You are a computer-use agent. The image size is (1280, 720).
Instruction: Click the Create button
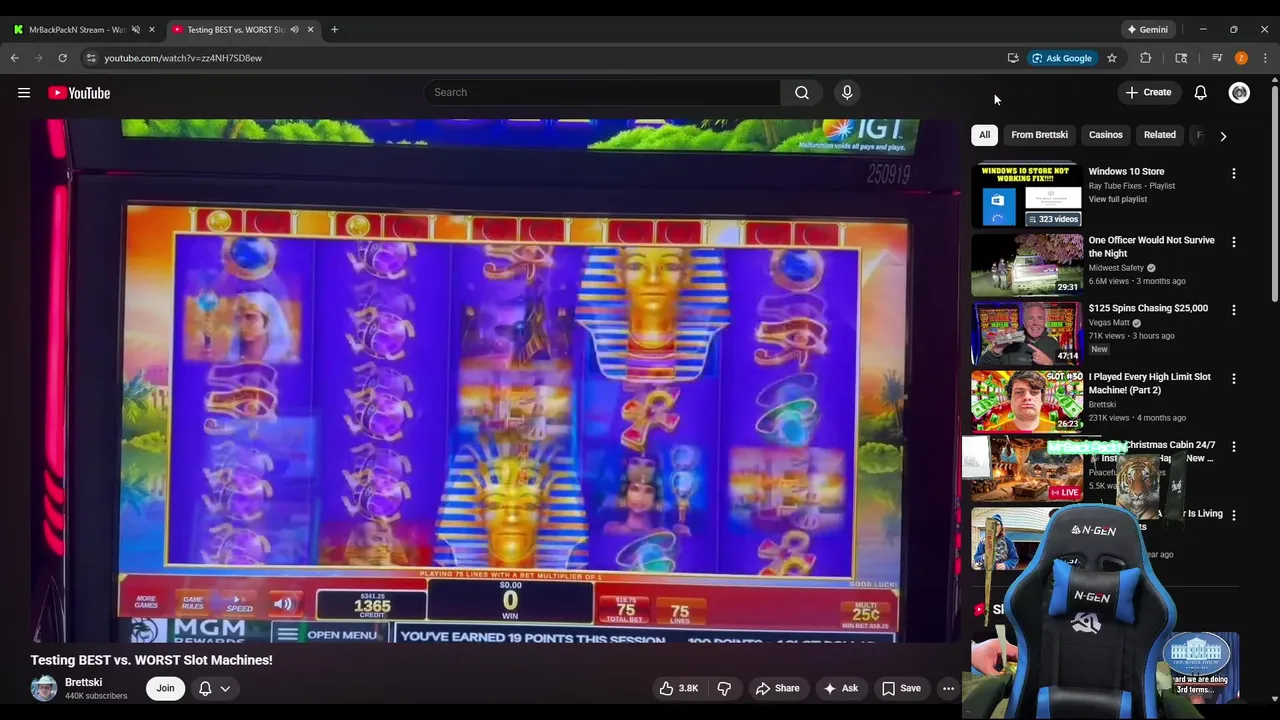point(1148,92)
